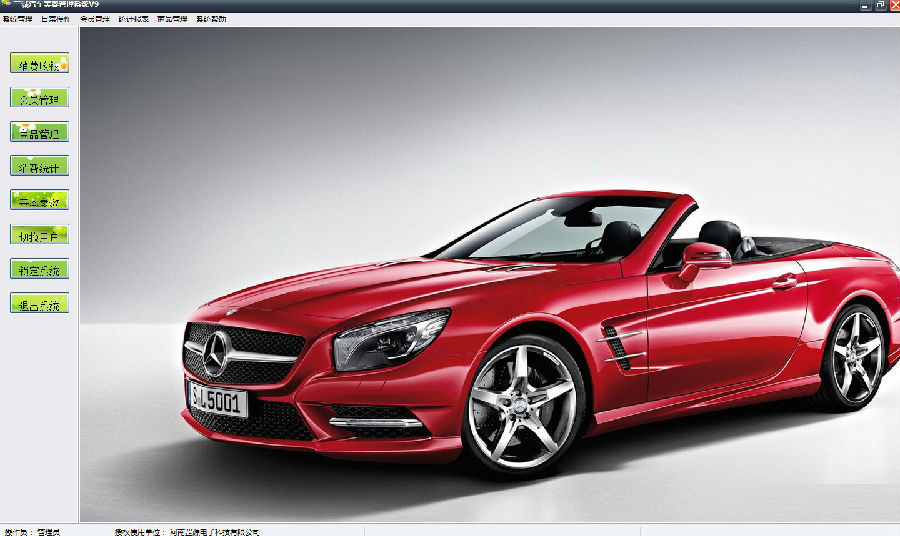Click 退出系统 exit-system sidebar button
Screen dimensions: 900x536
point(40,303)
